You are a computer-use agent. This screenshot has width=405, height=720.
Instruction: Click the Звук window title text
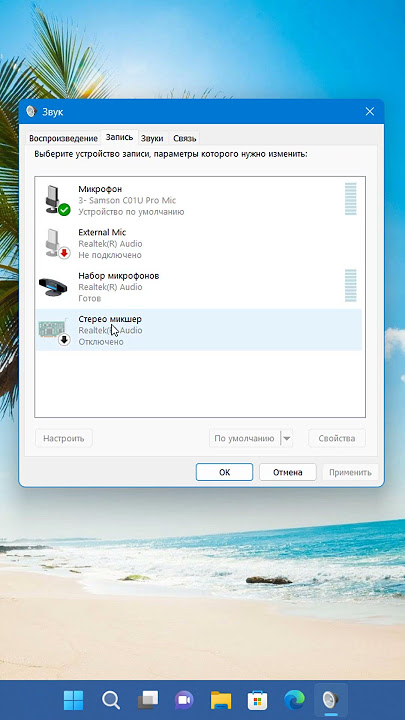[53, 112]
